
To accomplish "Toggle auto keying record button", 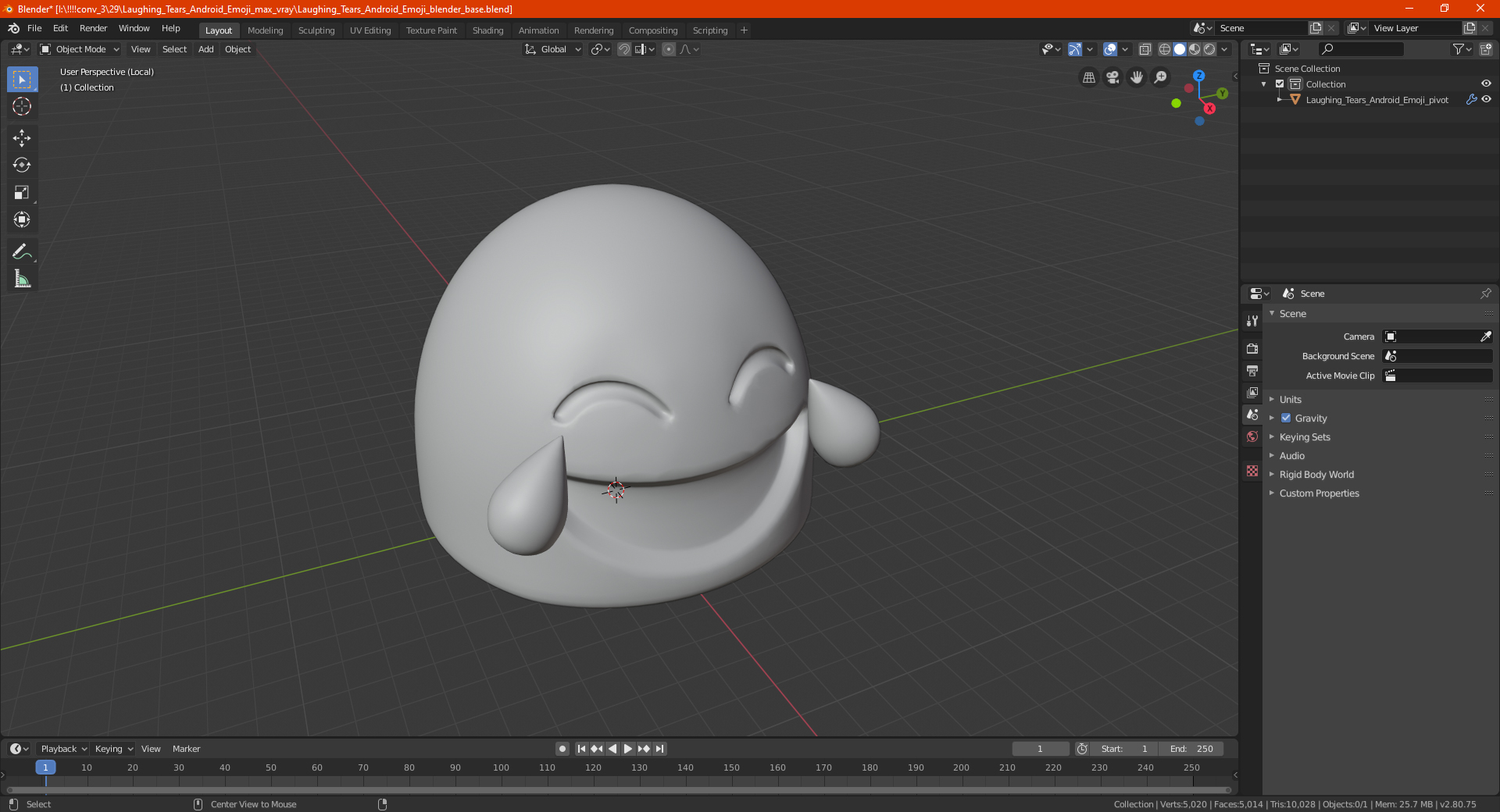I will [x=562, y=749].
